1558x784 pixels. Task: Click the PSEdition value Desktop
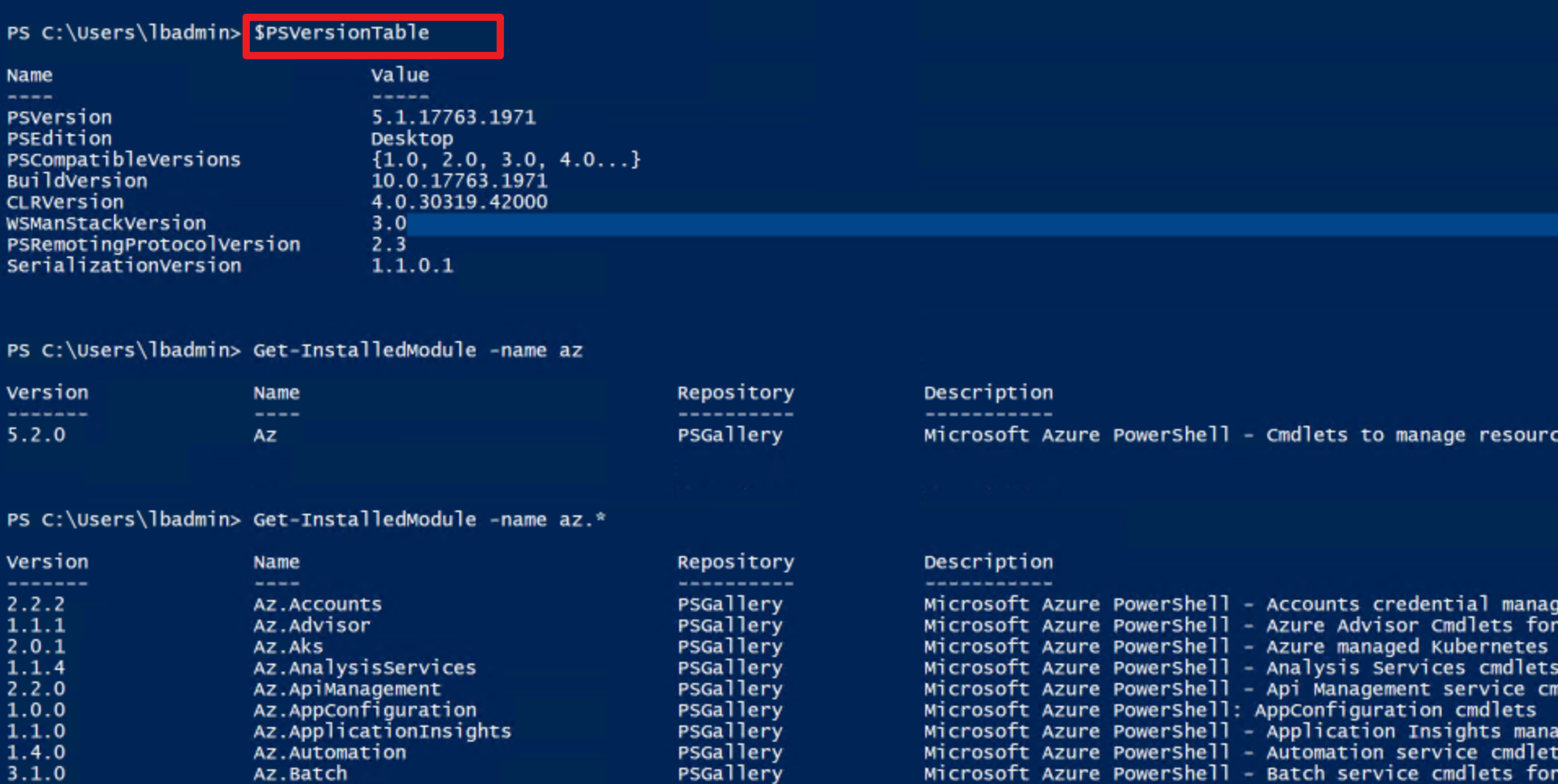411,138
